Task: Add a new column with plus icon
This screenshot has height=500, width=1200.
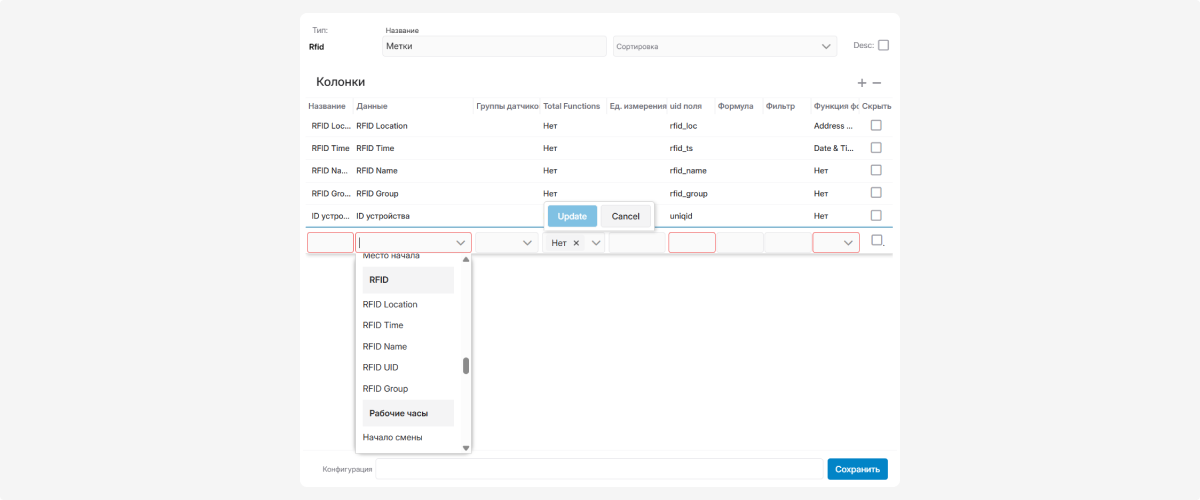Action: (x=862, y=83)
